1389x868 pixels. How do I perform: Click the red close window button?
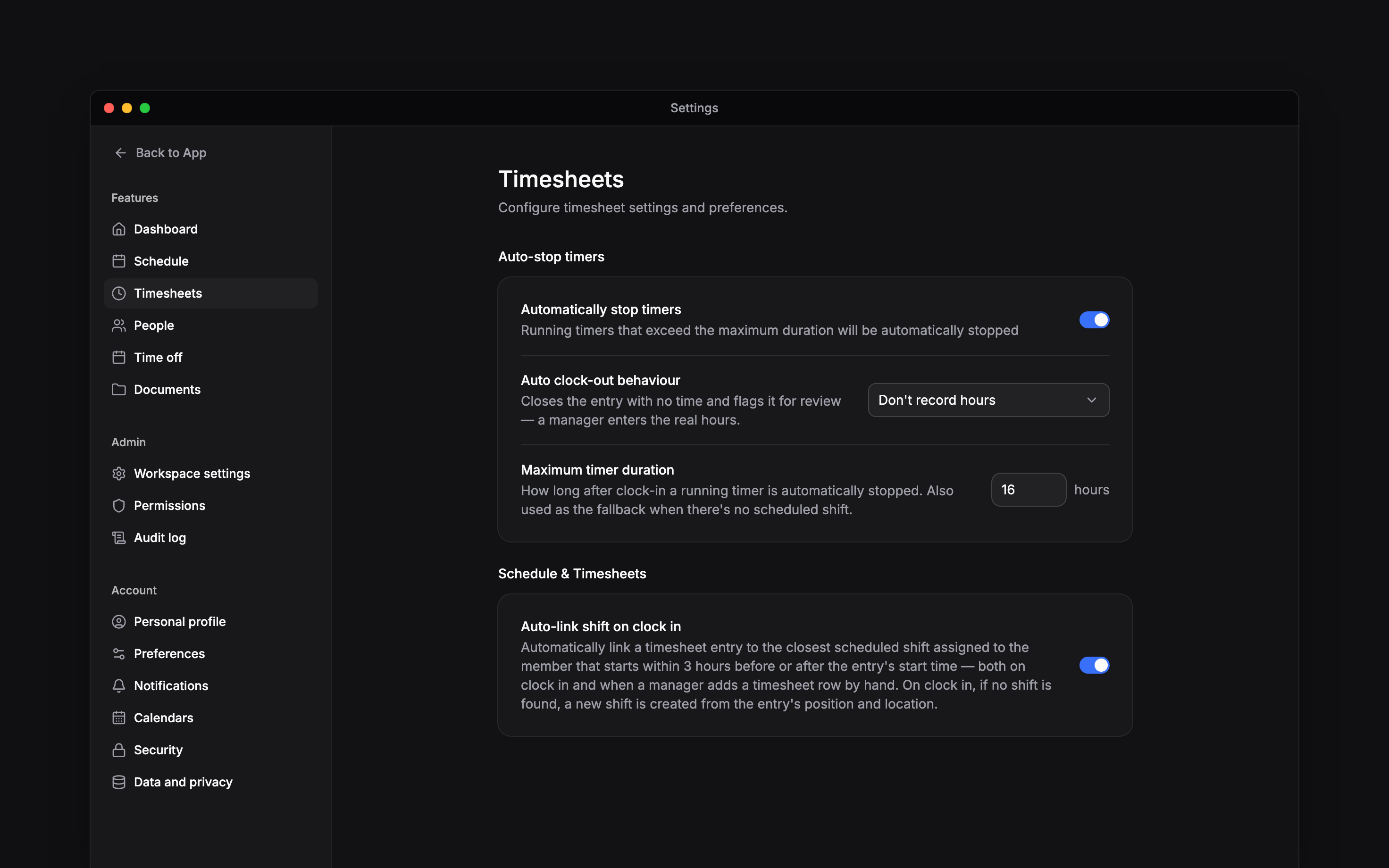coord(109,108)
